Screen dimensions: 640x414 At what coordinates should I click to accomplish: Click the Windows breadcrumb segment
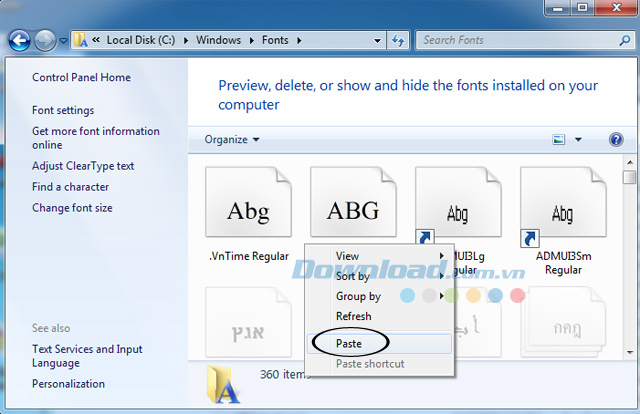coord(218,40)
